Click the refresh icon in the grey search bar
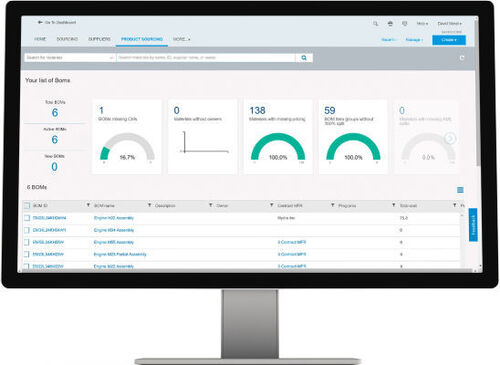Screen dimensions: 500x365 click(462, 58)
